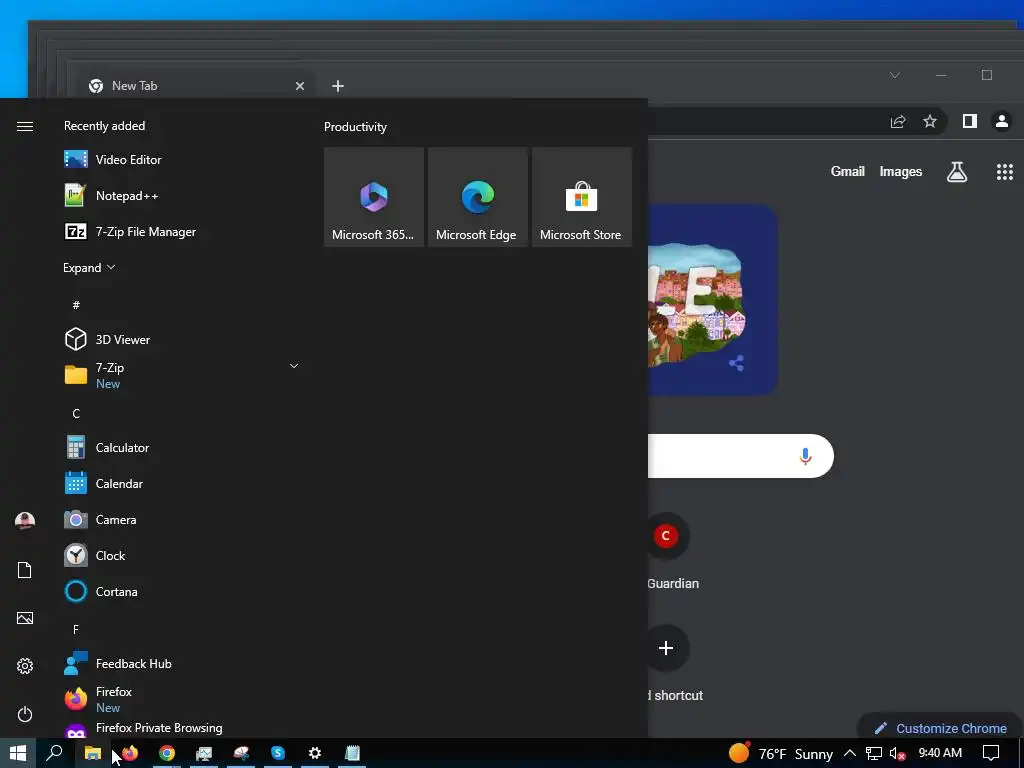Open Clock app
This screenshot has height=768, width=1024.
(183, 555)
